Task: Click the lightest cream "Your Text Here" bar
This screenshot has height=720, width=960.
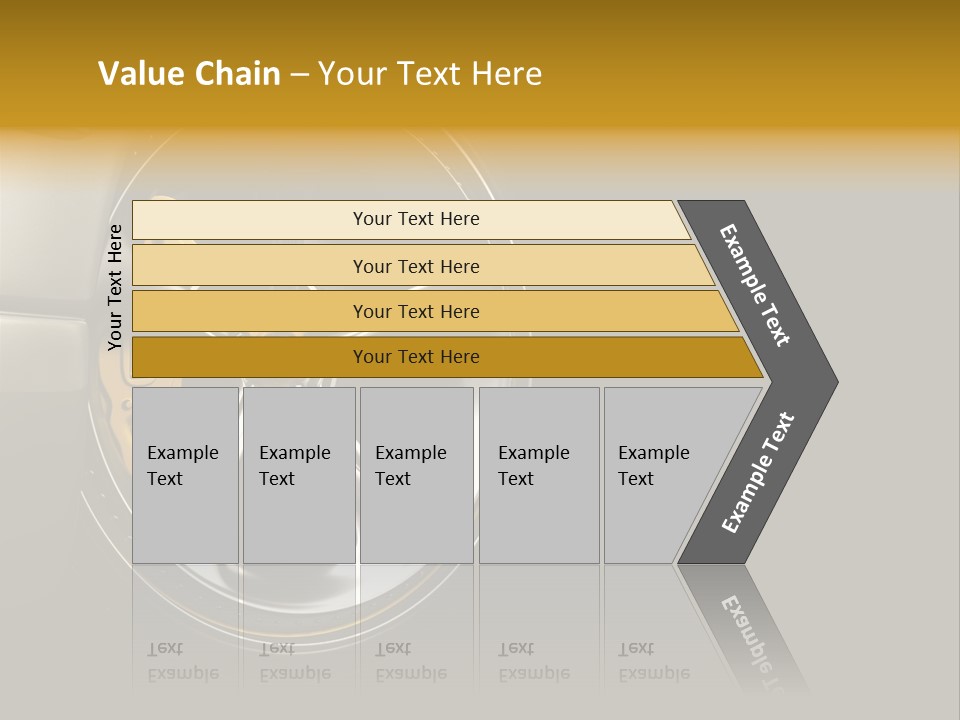Action: tap(415, 219)
